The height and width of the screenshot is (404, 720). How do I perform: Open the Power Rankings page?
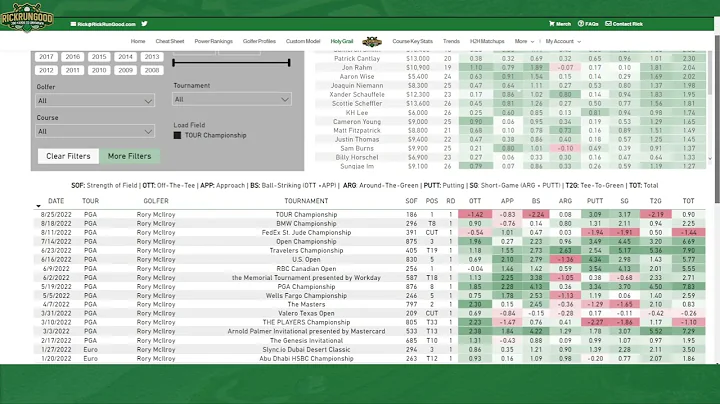(x=214, y=41)
